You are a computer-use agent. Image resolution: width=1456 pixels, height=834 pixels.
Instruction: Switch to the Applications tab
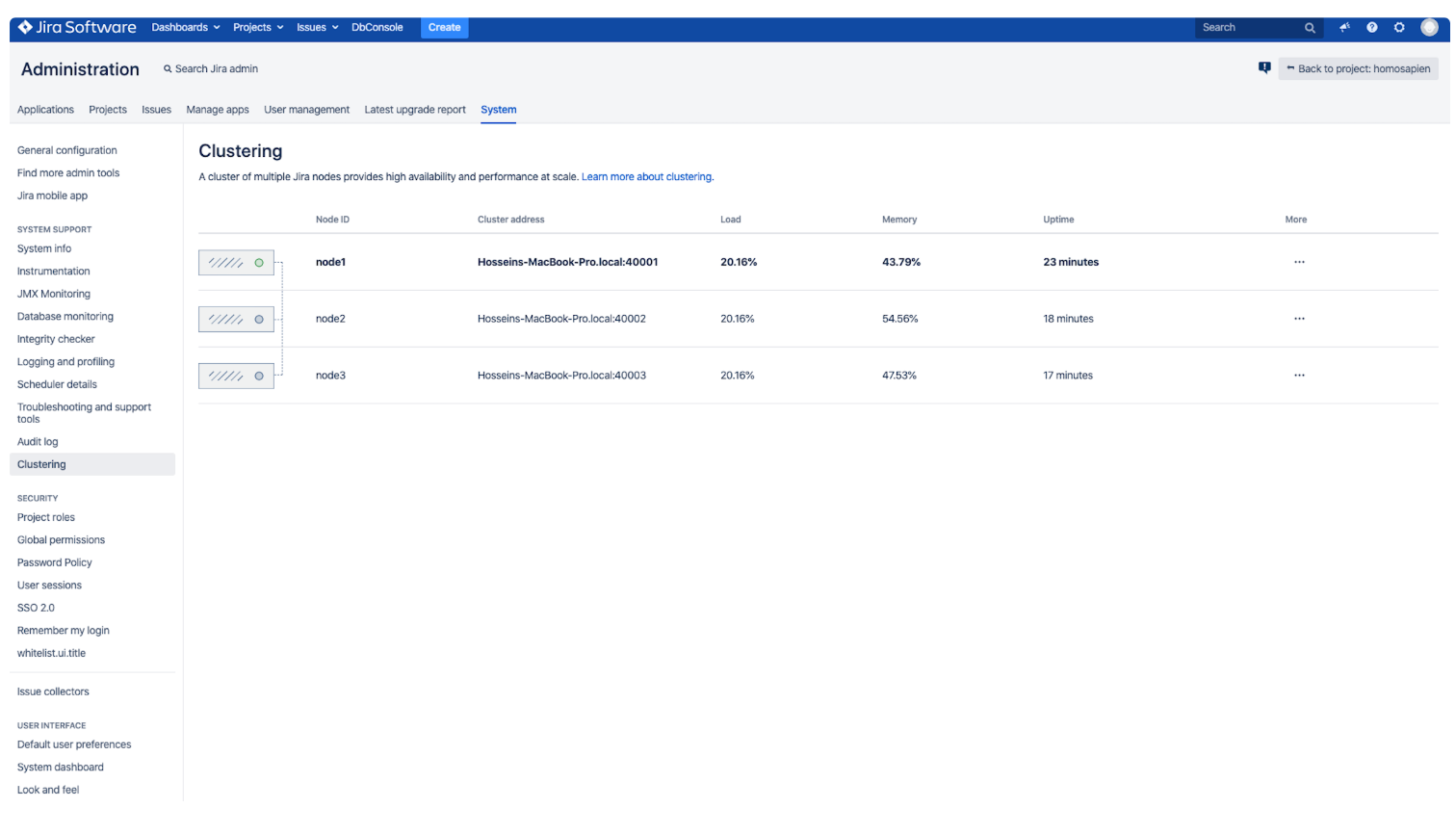tap(45, 110)
